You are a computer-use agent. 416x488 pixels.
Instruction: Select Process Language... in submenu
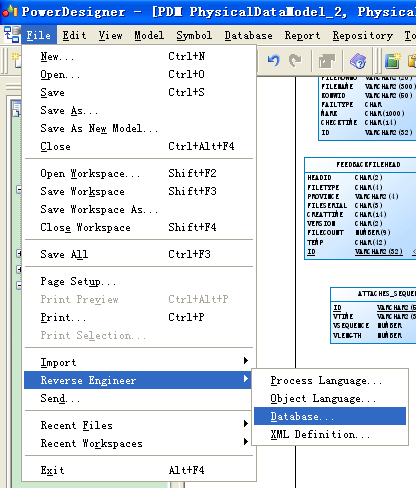coord(330,380)
